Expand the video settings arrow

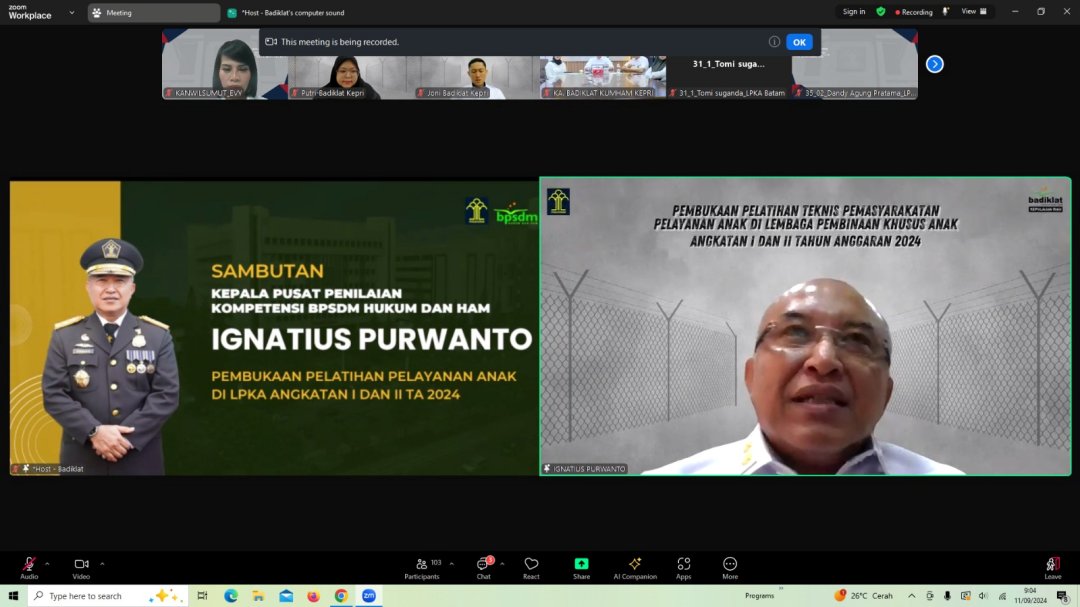(x=101, y=563)
